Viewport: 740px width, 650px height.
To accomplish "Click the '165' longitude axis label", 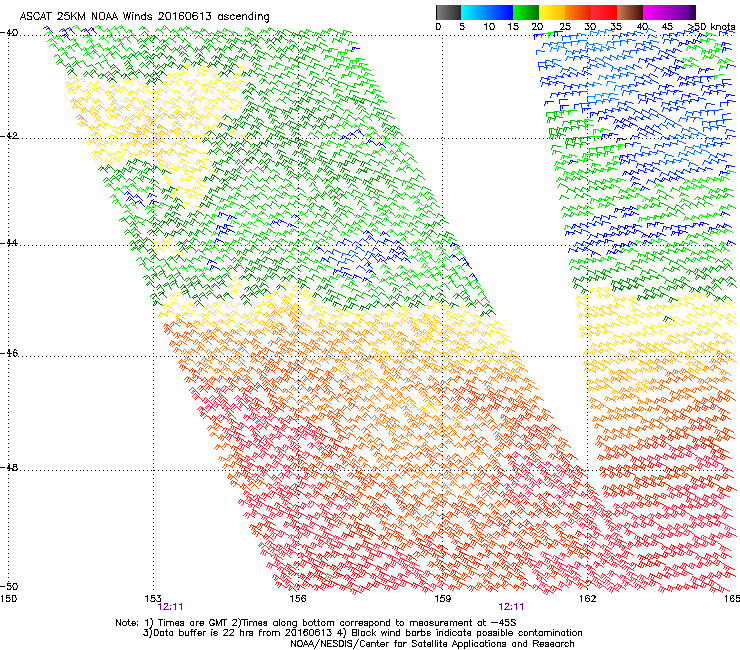I will (x=732, y=599).
